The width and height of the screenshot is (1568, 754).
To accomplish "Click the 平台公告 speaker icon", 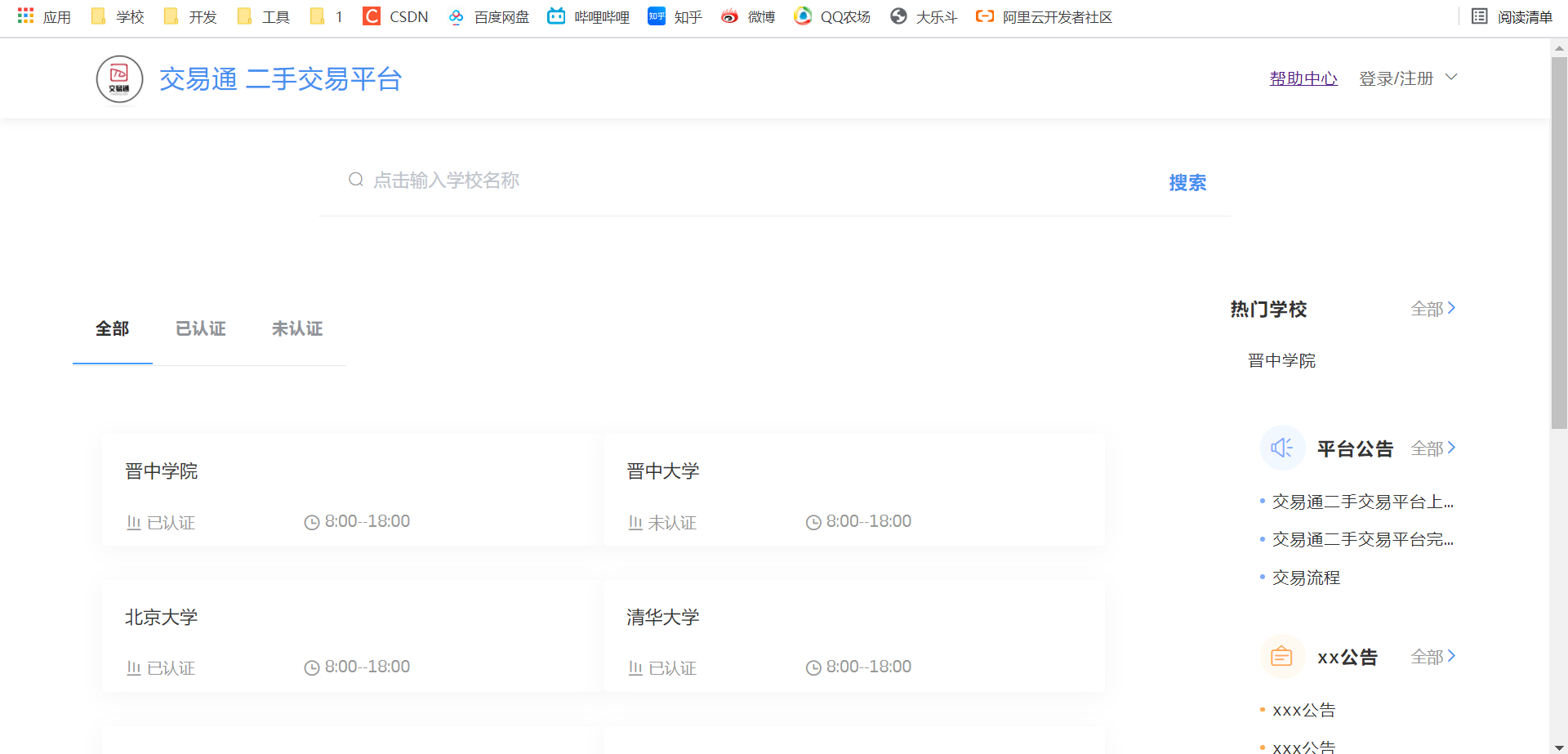I will pyautogui.click(x=1281, y=448).
